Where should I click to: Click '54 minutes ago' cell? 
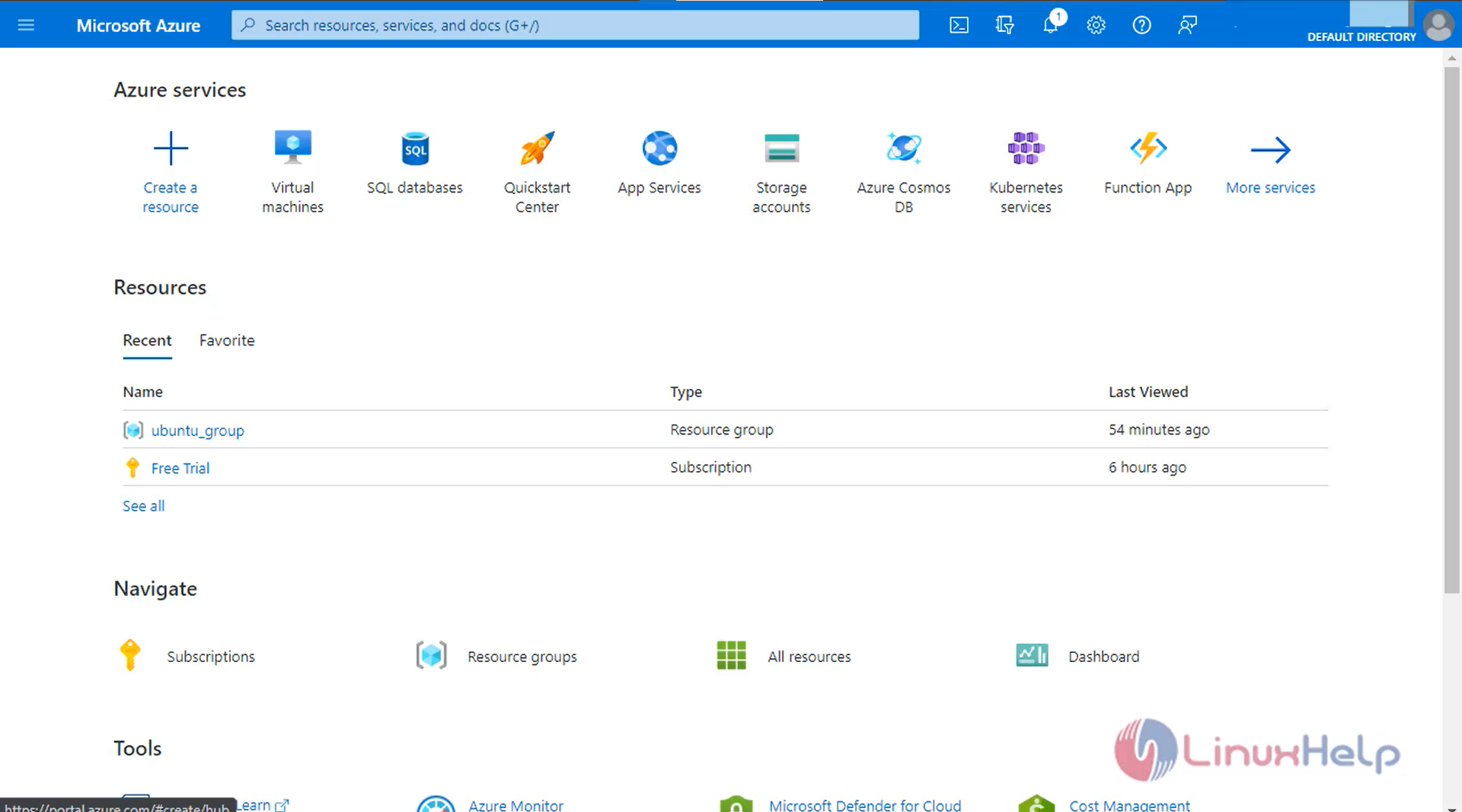tap(1159, 429)
